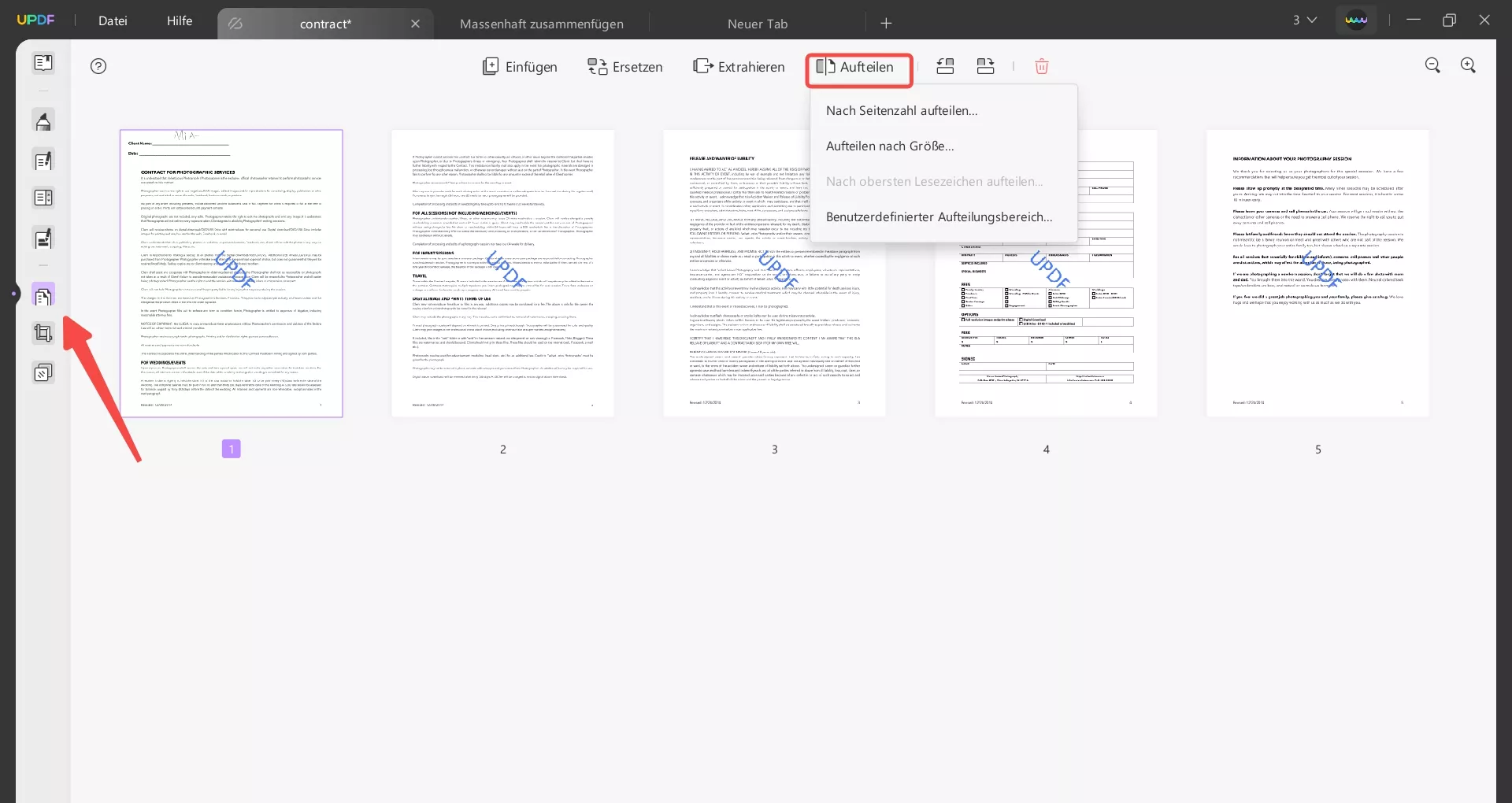The width and height of the screenshot is (1512, 803).
Task: Select page 5 thumbnail
Action: 1317,273
